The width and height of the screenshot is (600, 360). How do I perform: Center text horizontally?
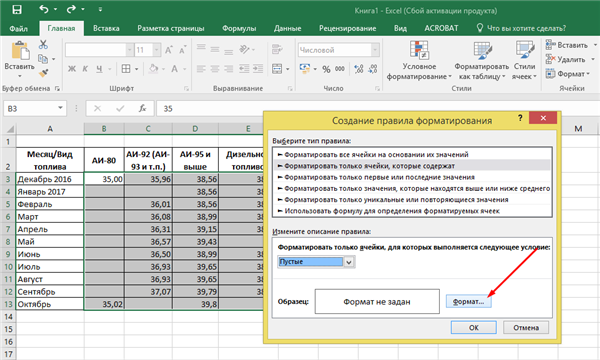(215, 69)
